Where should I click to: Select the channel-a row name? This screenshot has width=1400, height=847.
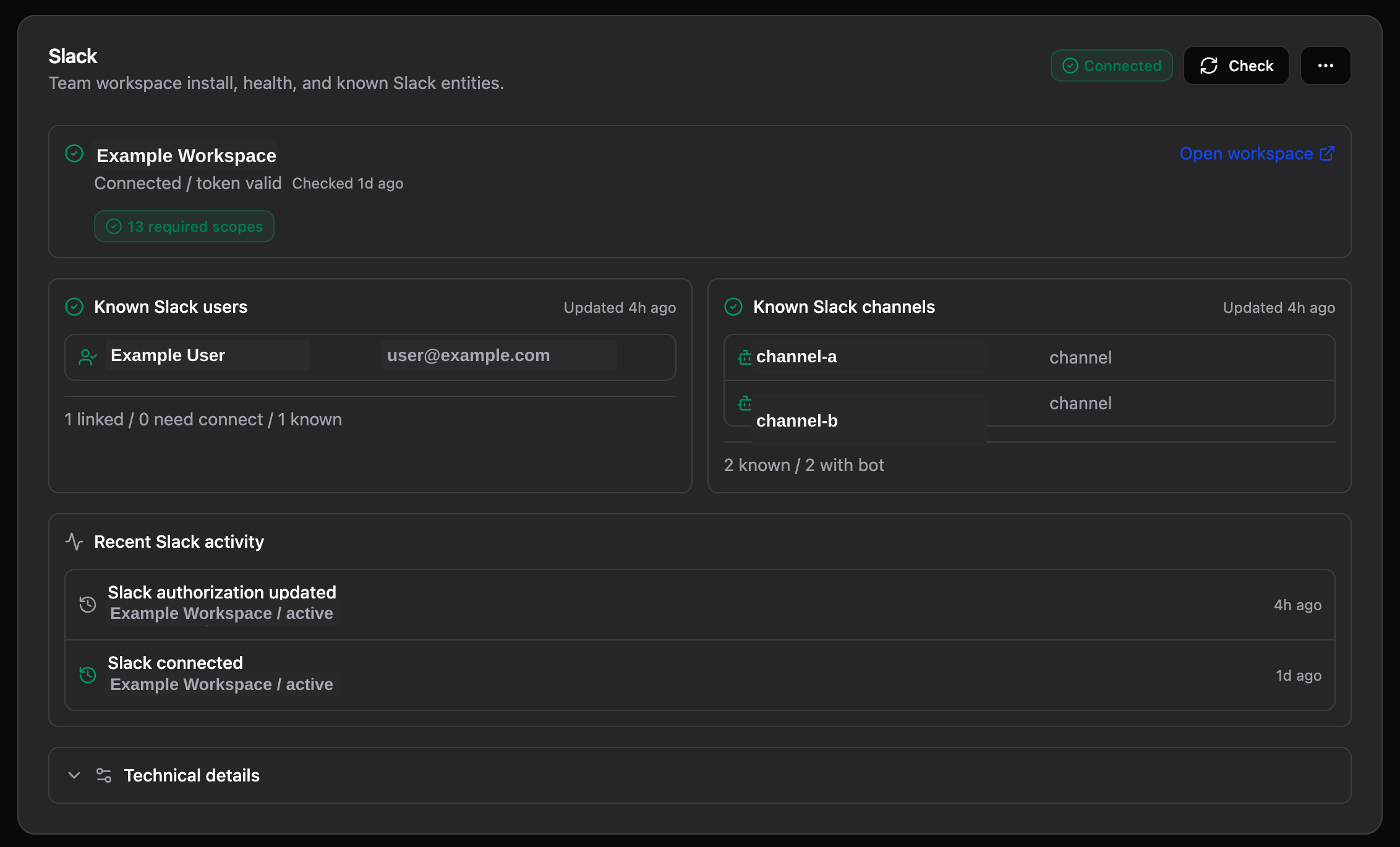(x=796, y=357)
